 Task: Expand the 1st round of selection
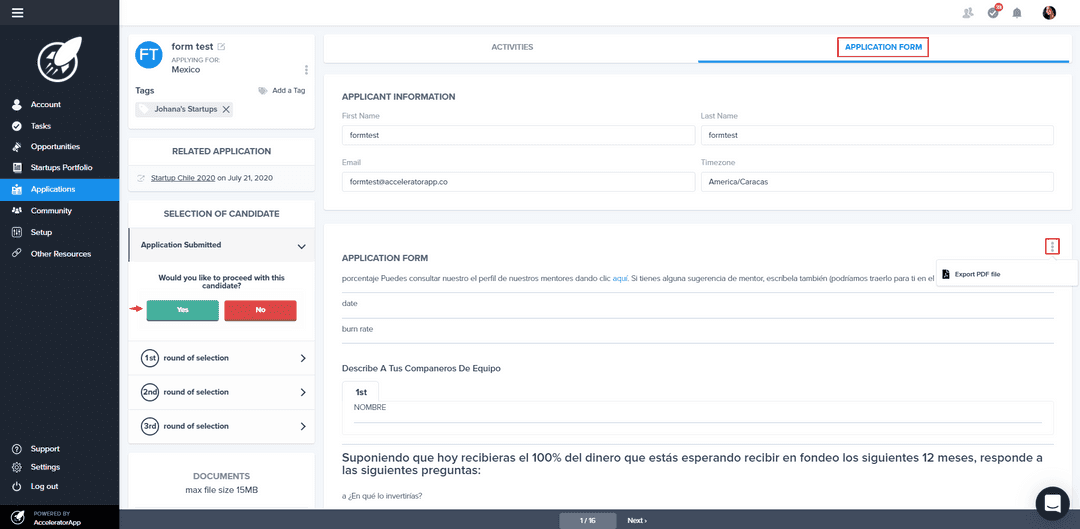303,358
